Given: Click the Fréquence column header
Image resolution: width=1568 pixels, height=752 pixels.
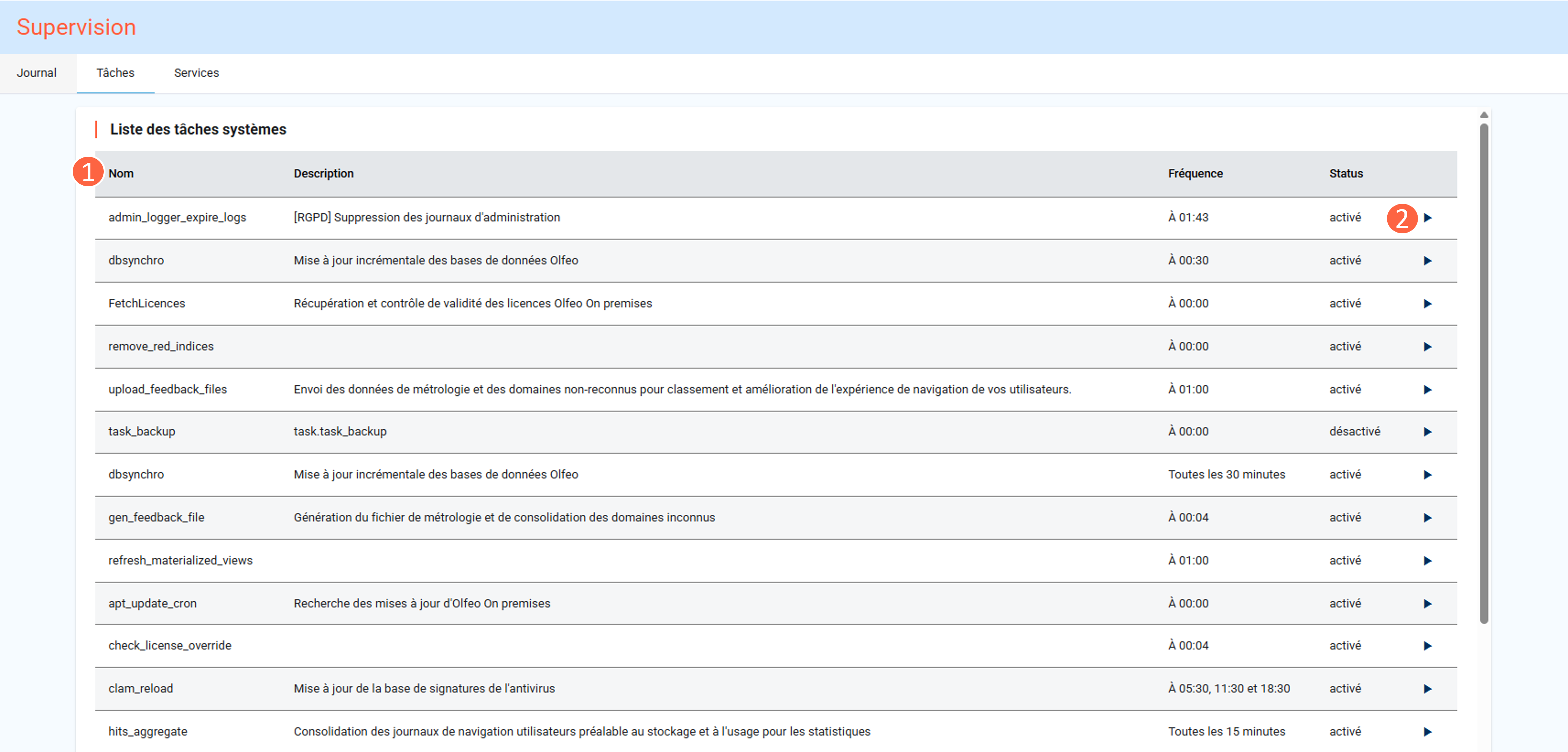Looking at the screenshot, I should click(1195, 173).
